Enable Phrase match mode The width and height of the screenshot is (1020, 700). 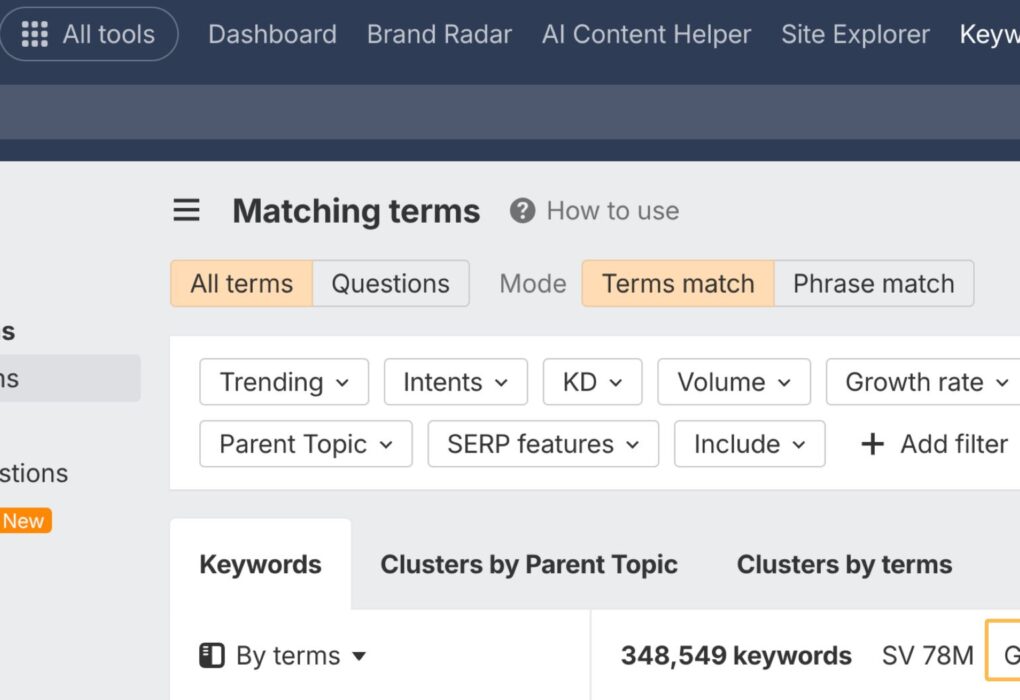coord(873,284)
